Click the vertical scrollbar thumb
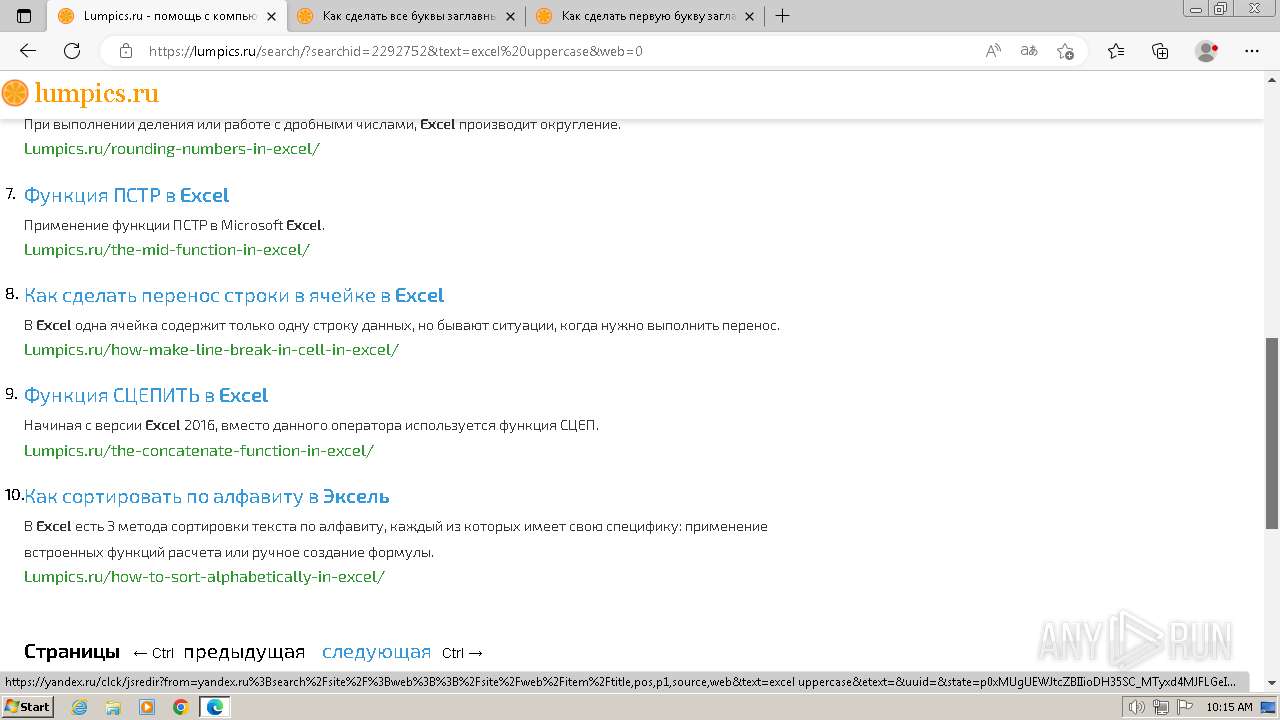The width and height of the screenshot is (1280, 720). tap(1272, 433)
